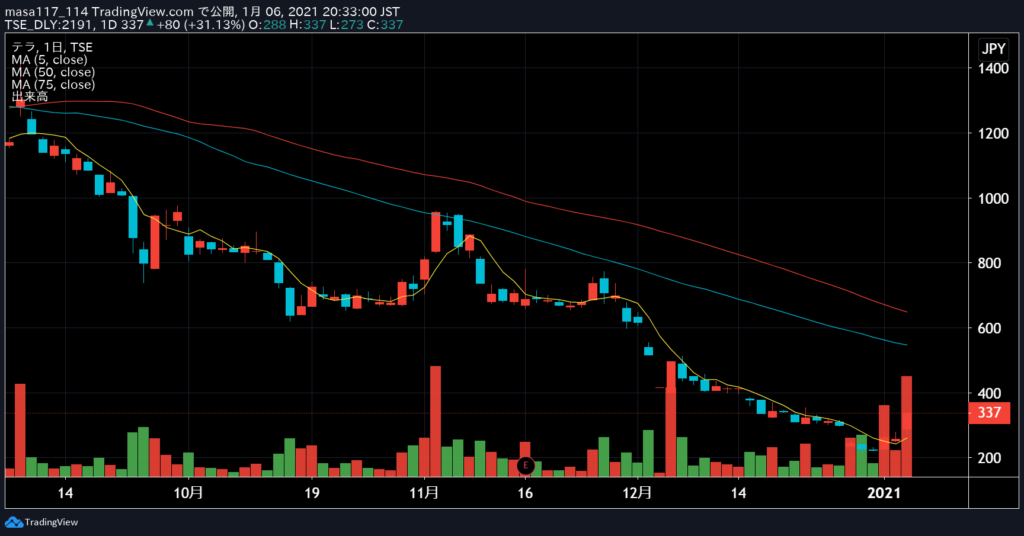1024x536 pixels.
Task: Click the 出来高 volume indicator label
Action: click(x=29, y=97)
